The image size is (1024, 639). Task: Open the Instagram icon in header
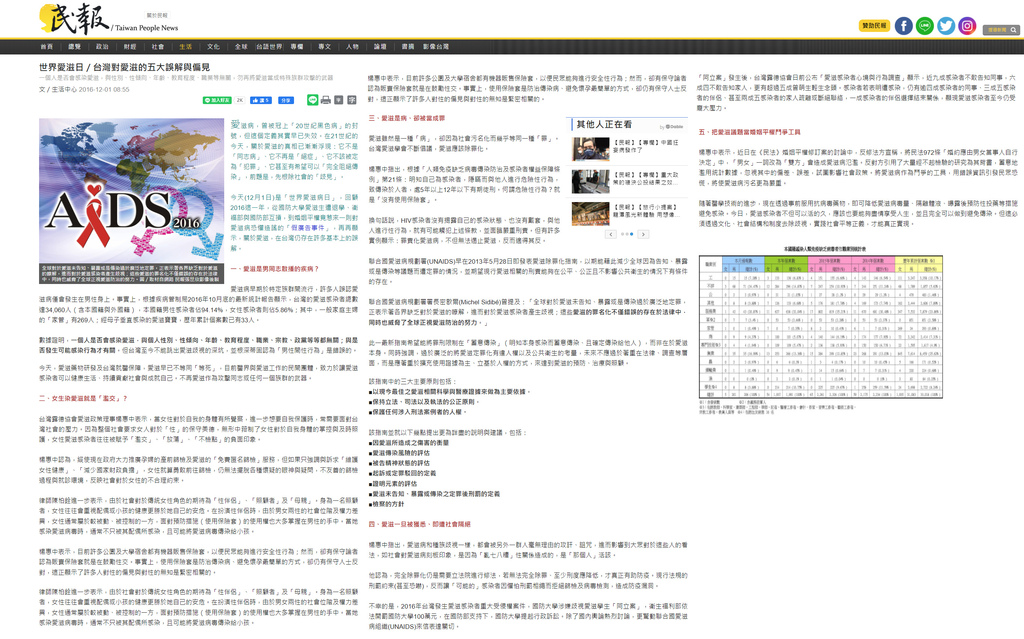coord(968,26)
